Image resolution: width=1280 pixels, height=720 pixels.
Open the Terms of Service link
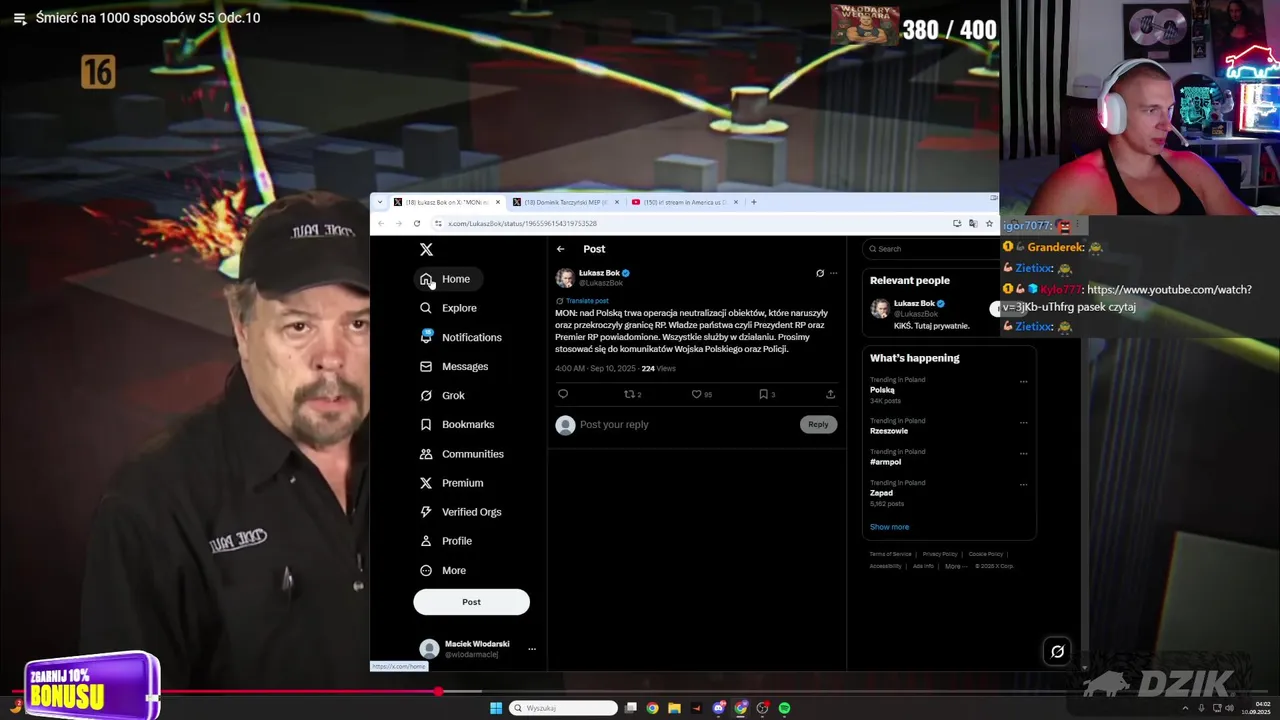tap(890, 554)
